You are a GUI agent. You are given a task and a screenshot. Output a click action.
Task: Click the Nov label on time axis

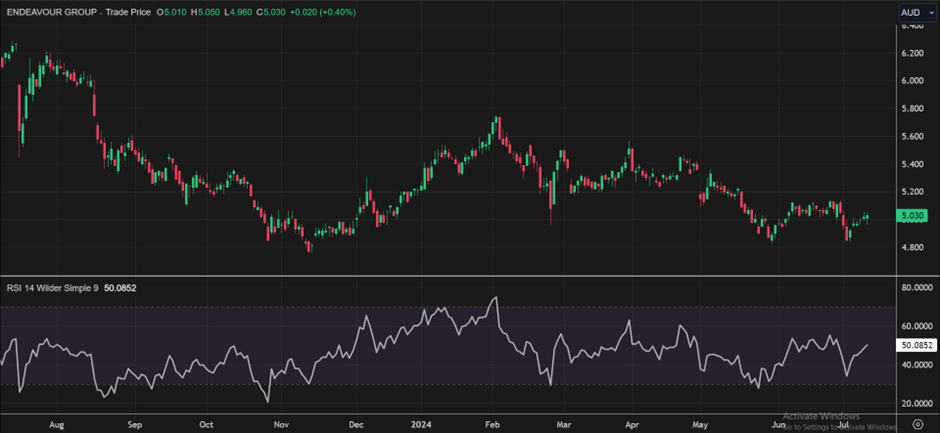pyautogui.click(x=279, y=424)
